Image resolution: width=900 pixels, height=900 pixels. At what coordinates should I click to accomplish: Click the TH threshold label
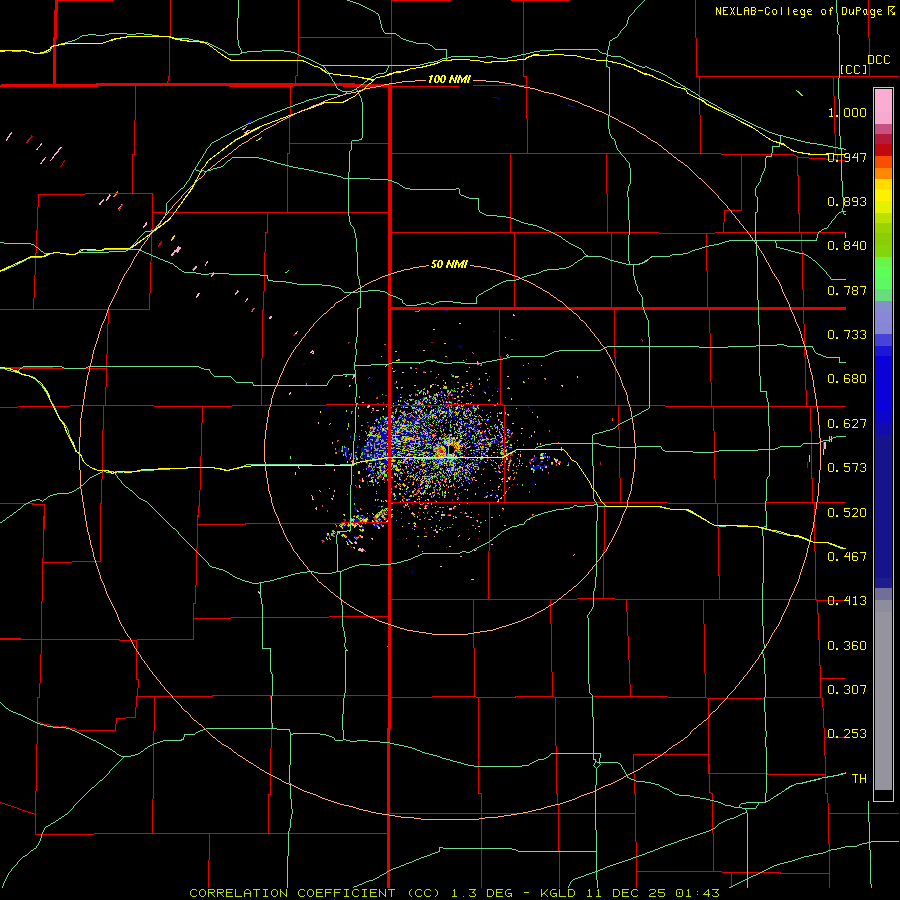tap(859, 778)
